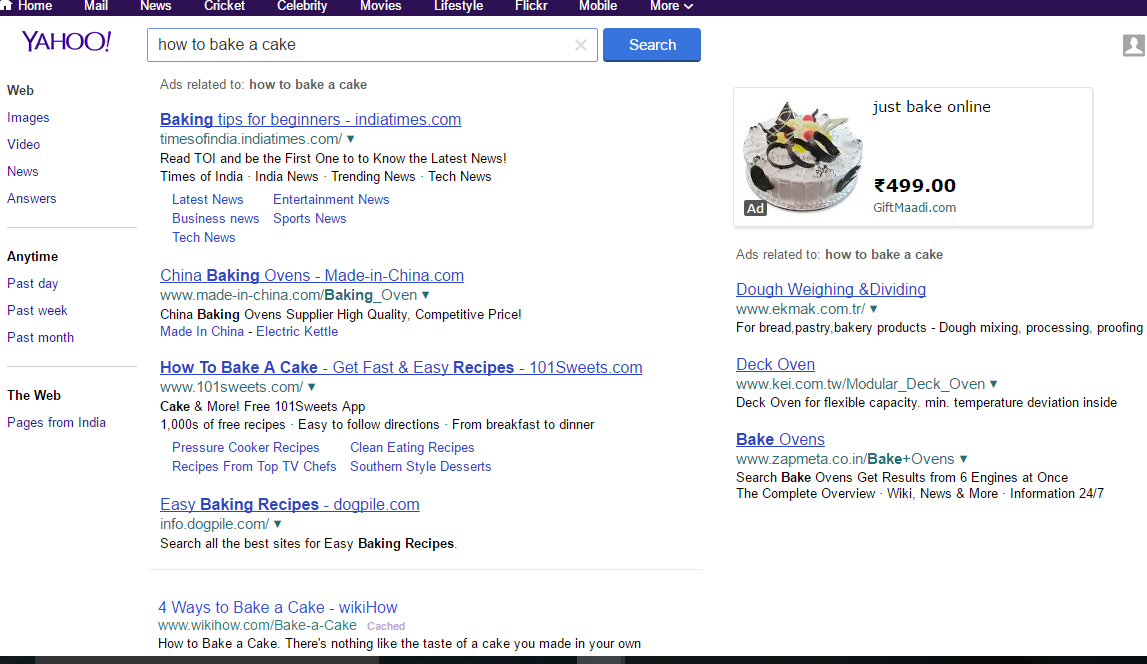The image size is (1147, 664).
Task: Open the Movies section from the top bar
Action: 380,7
